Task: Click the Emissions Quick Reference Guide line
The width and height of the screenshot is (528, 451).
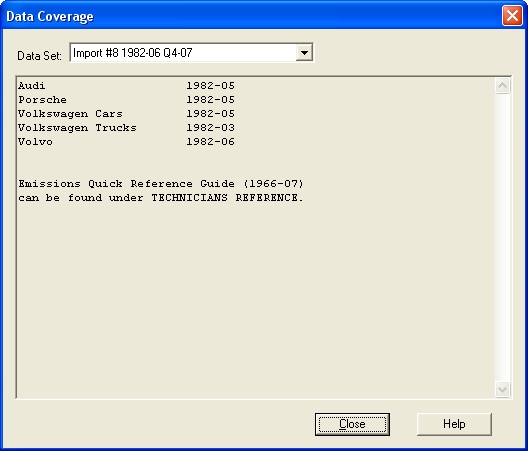Action: [x=161, y=184]
